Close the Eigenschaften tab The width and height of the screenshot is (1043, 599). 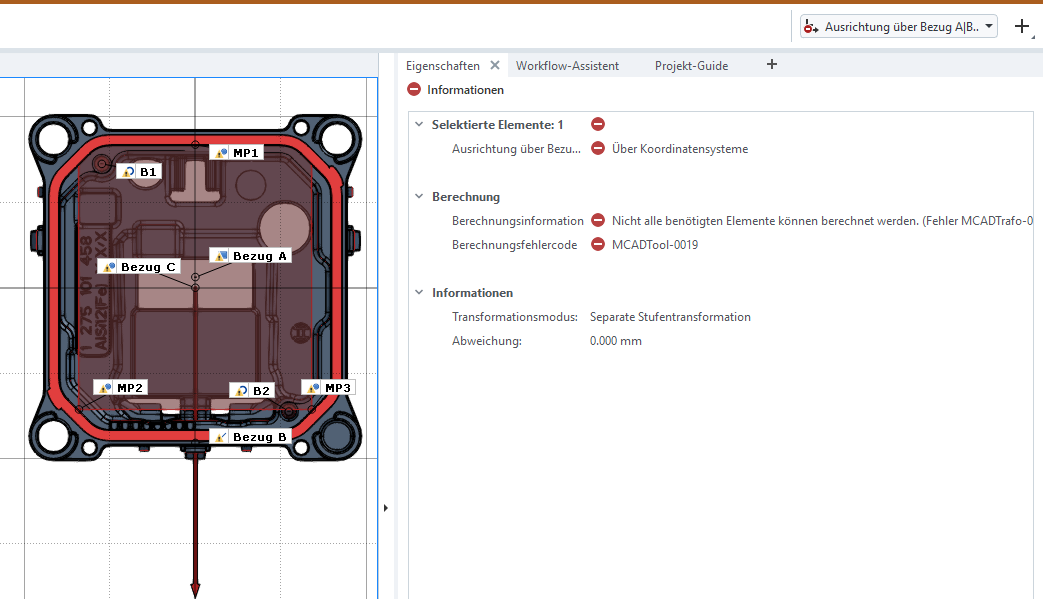click(494, 66)
